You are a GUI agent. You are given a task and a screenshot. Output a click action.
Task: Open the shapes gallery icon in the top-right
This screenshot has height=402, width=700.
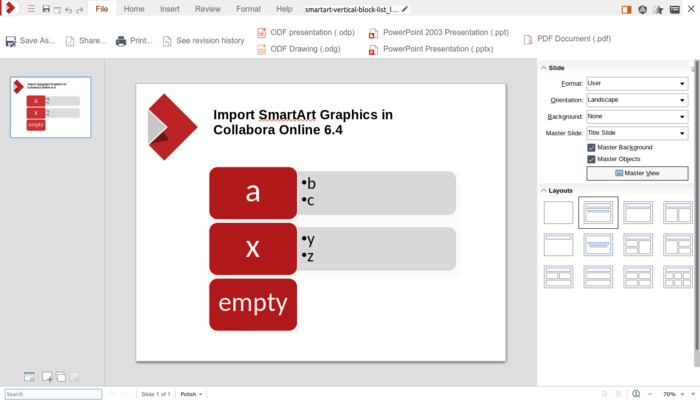[642, 9]
